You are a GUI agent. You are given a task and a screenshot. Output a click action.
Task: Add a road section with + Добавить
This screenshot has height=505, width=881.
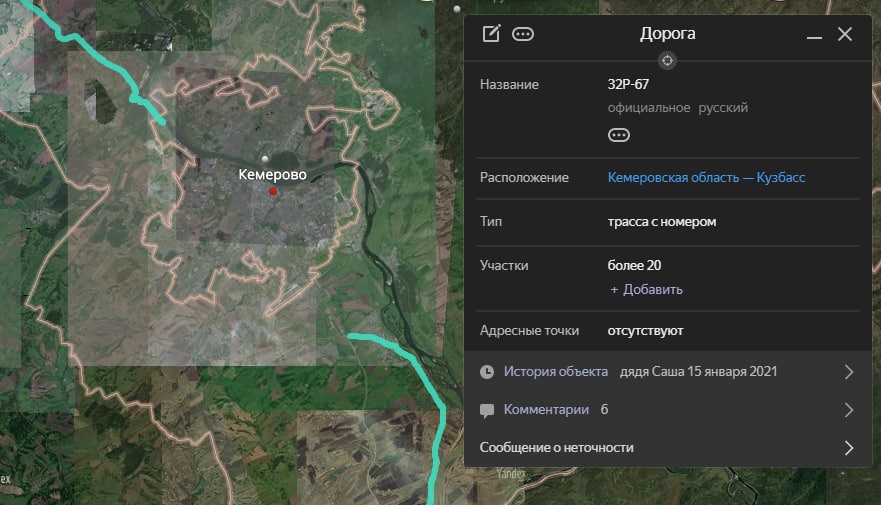coord(646,289)
